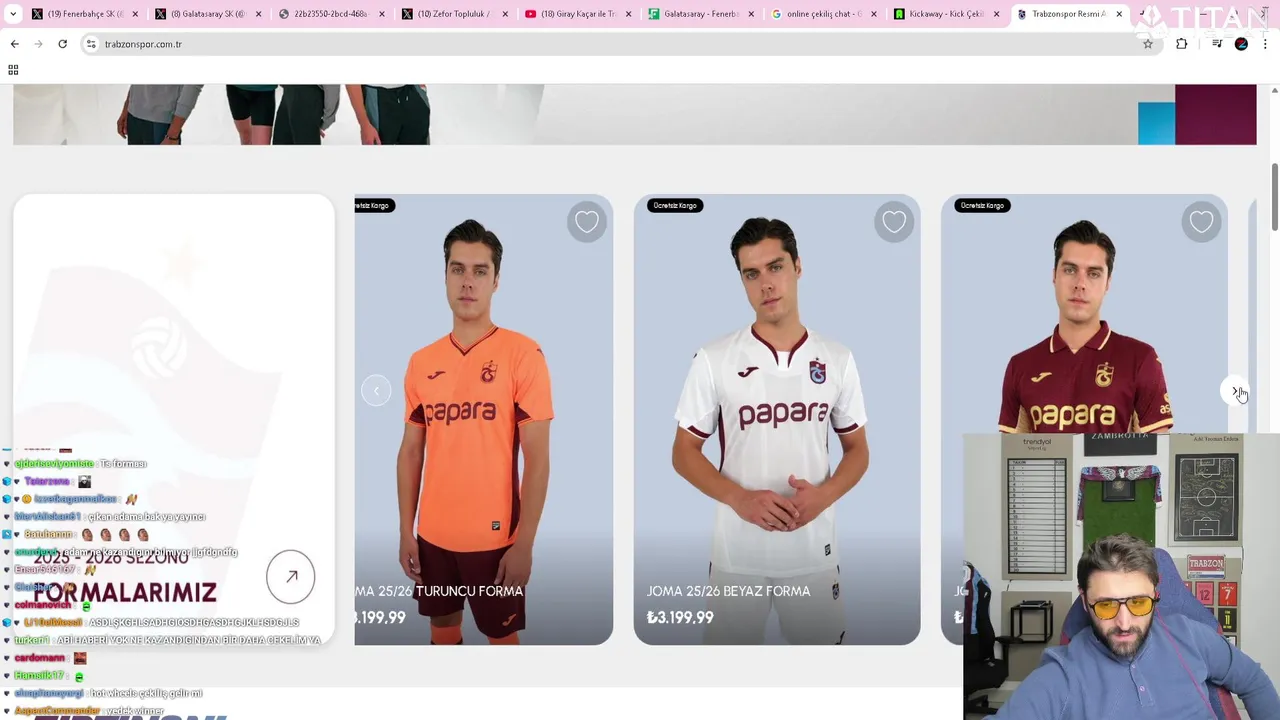Viewport: 1280px width, 720px height.
Task: Click the Formalarımız heading text
Action: click(x=124, y=592)
